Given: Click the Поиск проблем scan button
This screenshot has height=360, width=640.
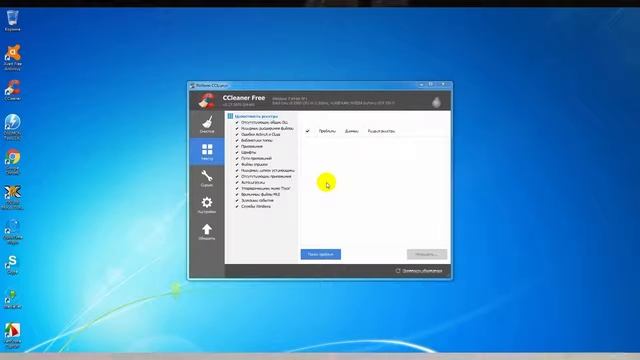Looking at the screenshot, I should point(321,254).
